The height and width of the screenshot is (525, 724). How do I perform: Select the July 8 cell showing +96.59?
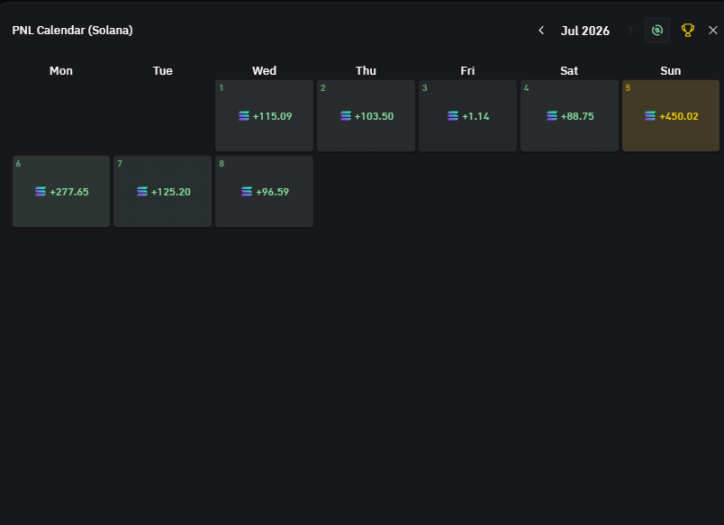264,191
